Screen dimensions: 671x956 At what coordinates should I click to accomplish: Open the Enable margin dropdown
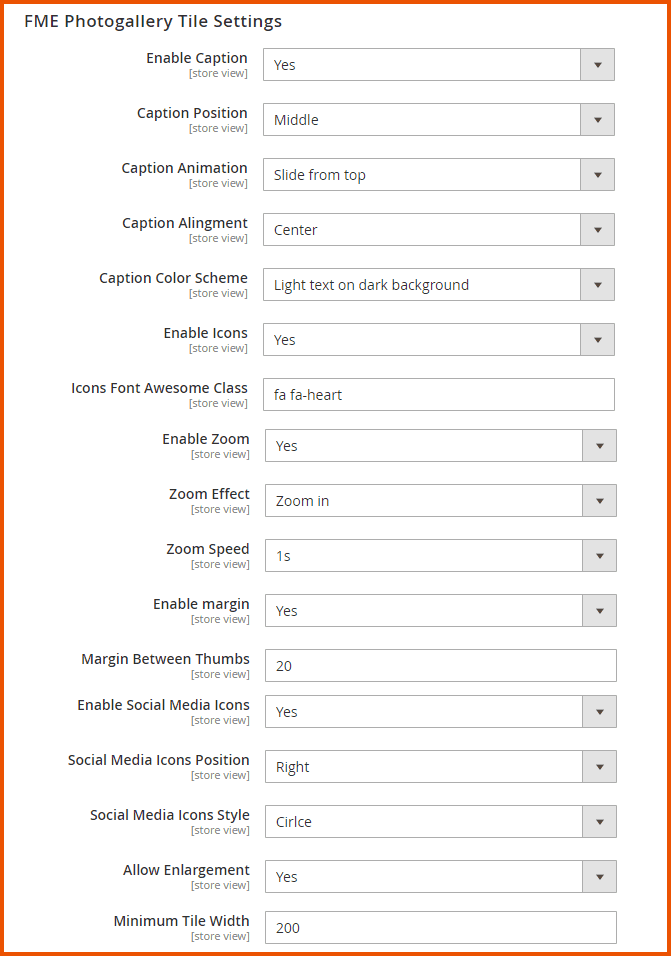point(440,611)
